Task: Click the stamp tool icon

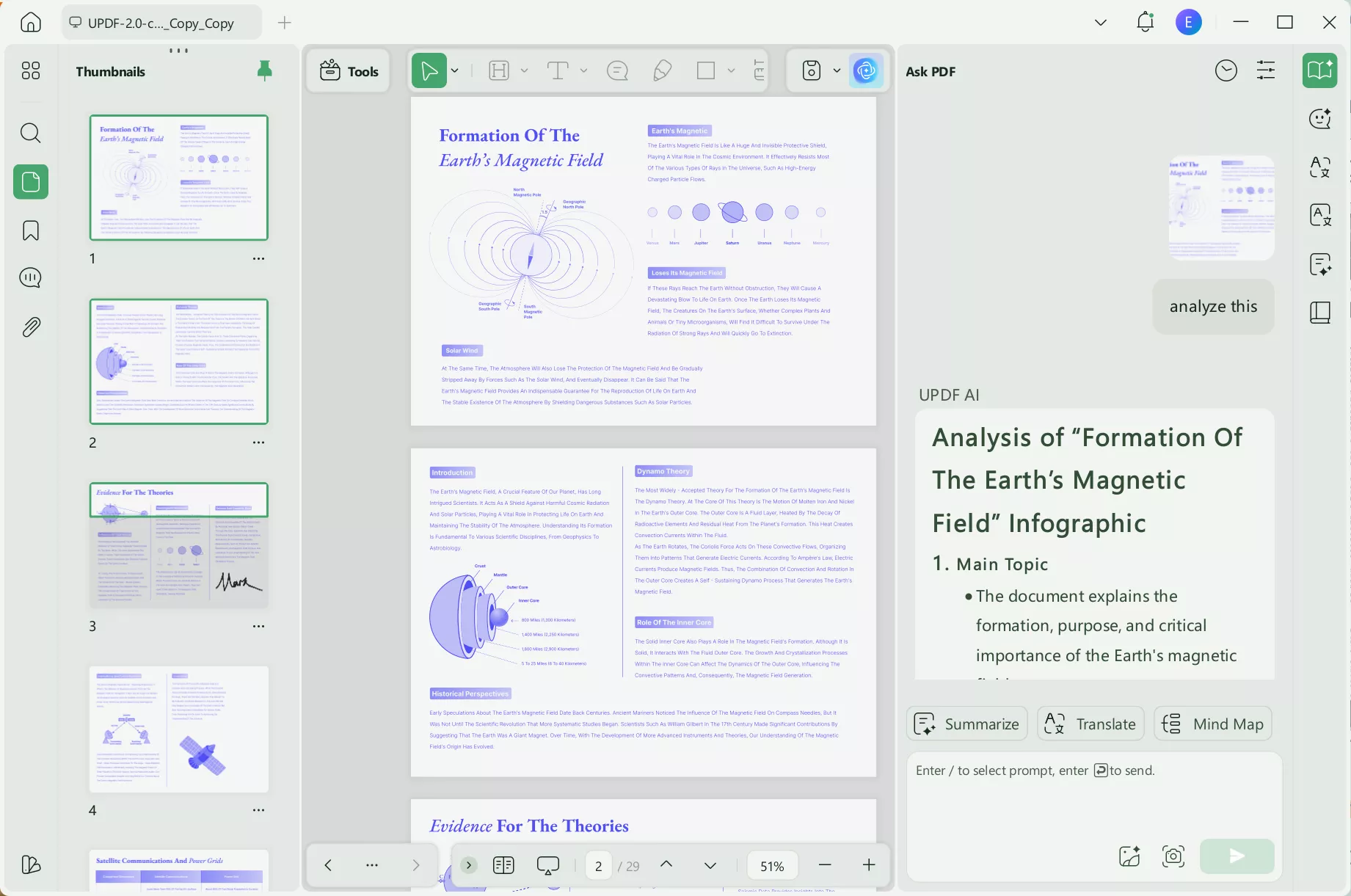Action: pos(812,71)
